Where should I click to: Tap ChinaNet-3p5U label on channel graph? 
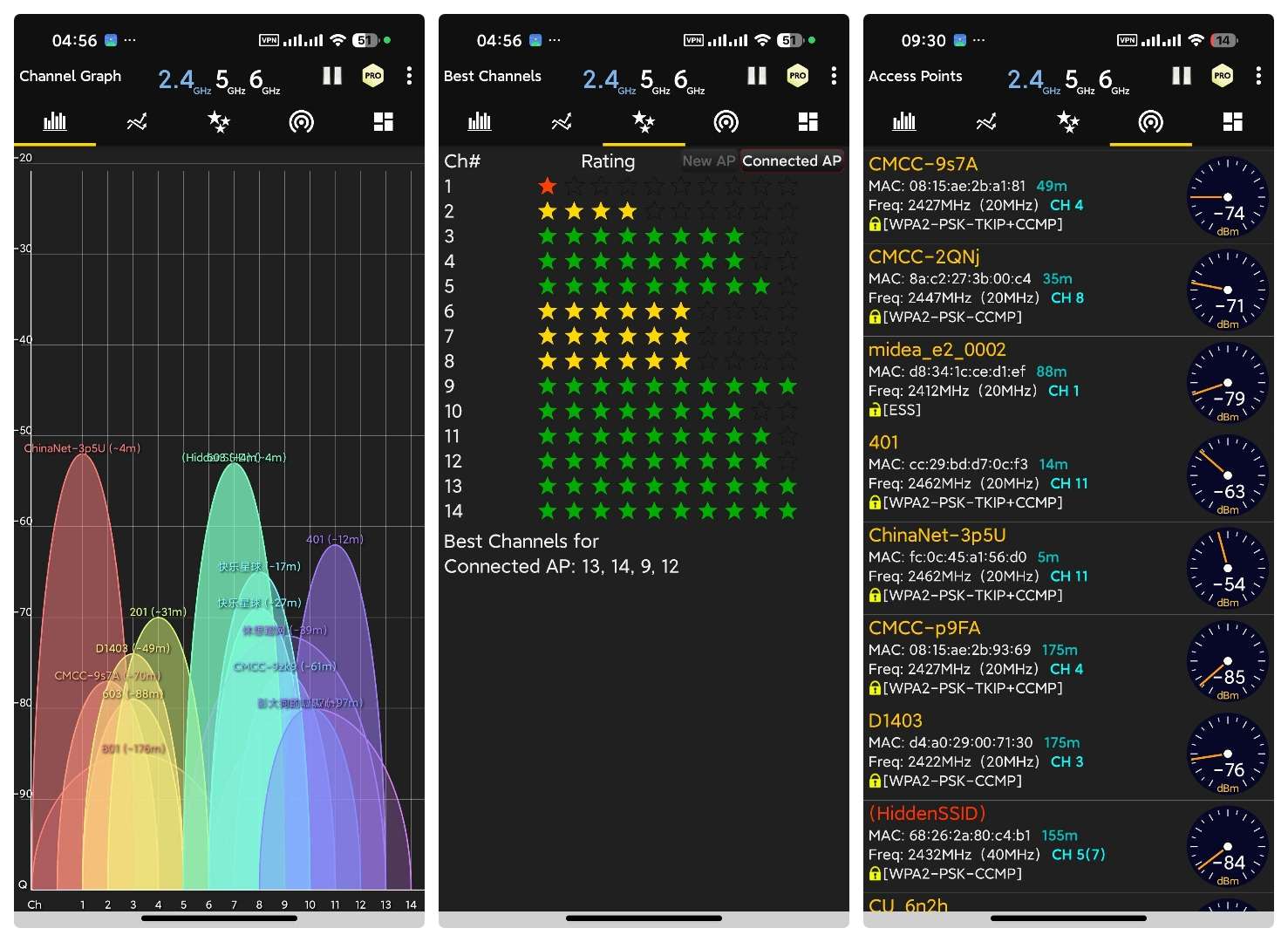tap(82, 448)
